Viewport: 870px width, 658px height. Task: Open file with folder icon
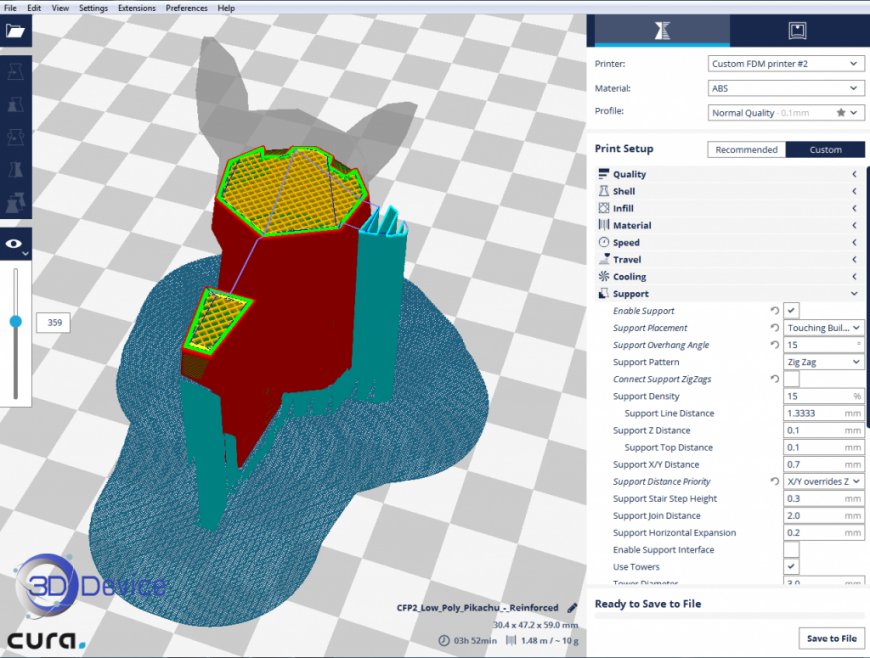(15, 31)
